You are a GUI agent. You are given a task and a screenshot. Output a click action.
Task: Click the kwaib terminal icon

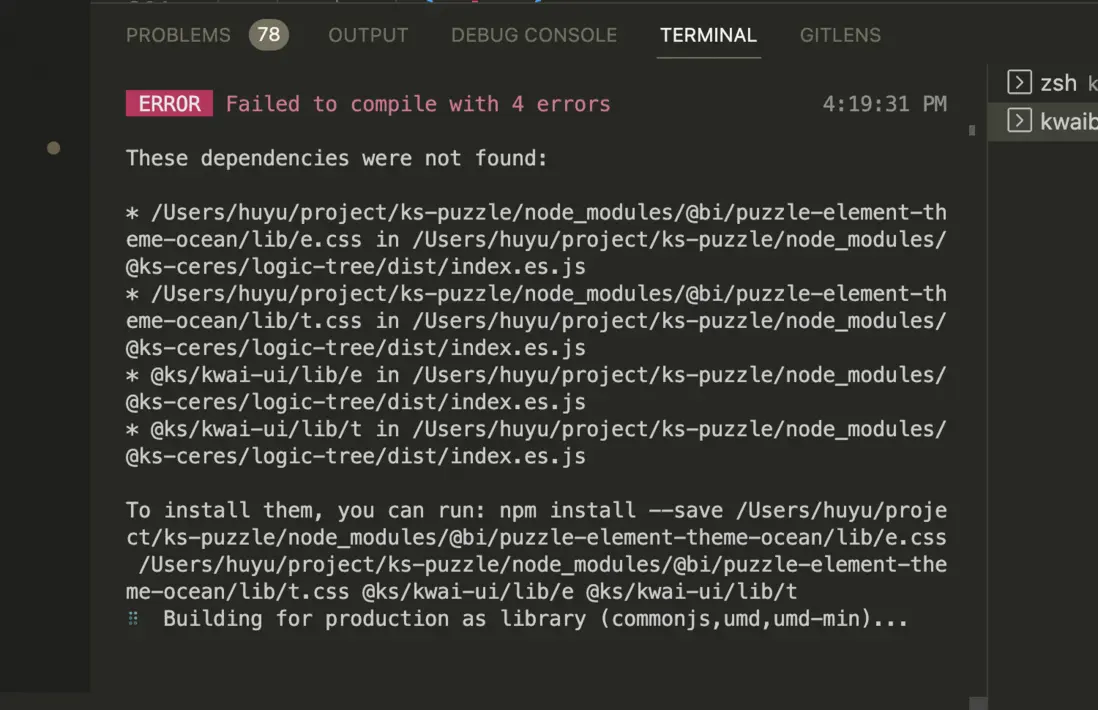tap(1019, 122)
